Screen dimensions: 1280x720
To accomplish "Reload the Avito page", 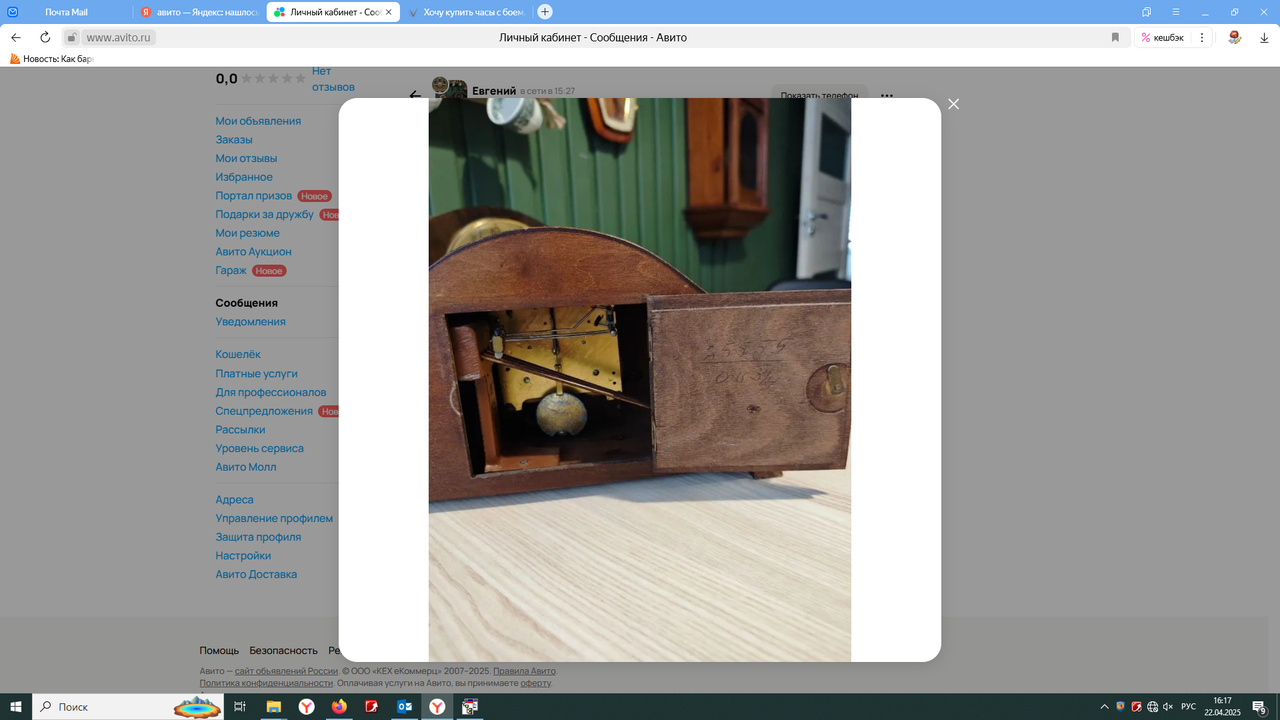I will (x=45, y=37).
